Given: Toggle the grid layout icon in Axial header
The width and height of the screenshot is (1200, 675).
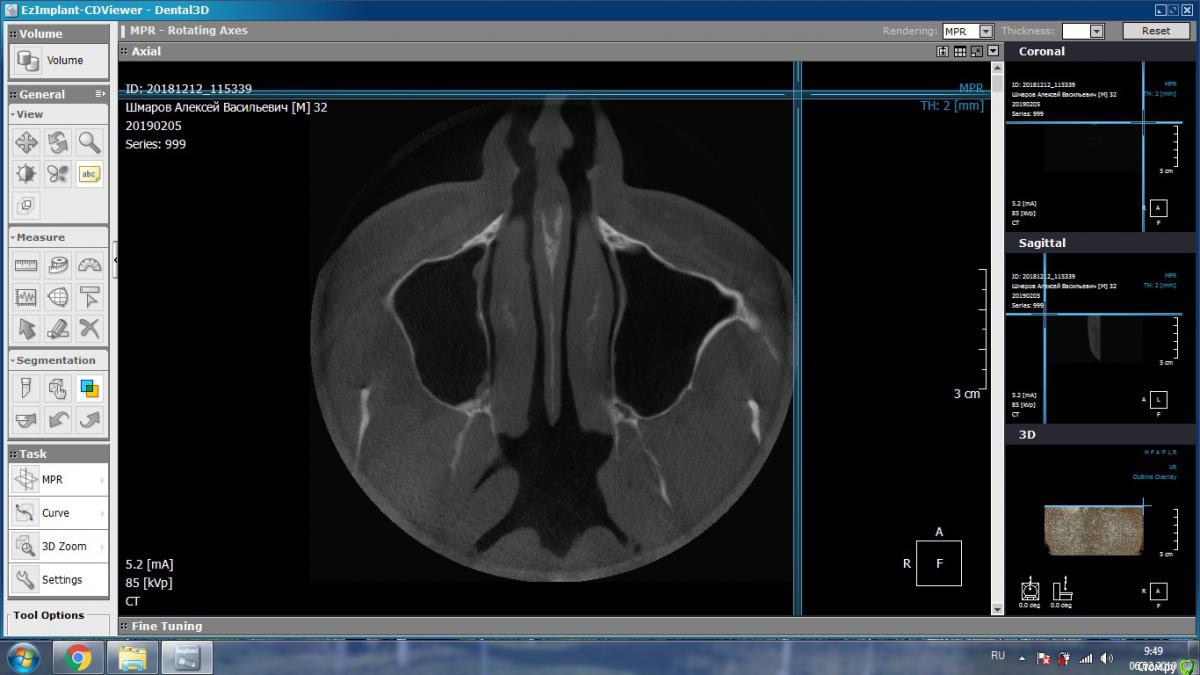Looking at the screenshot, I should pos(960,51).
